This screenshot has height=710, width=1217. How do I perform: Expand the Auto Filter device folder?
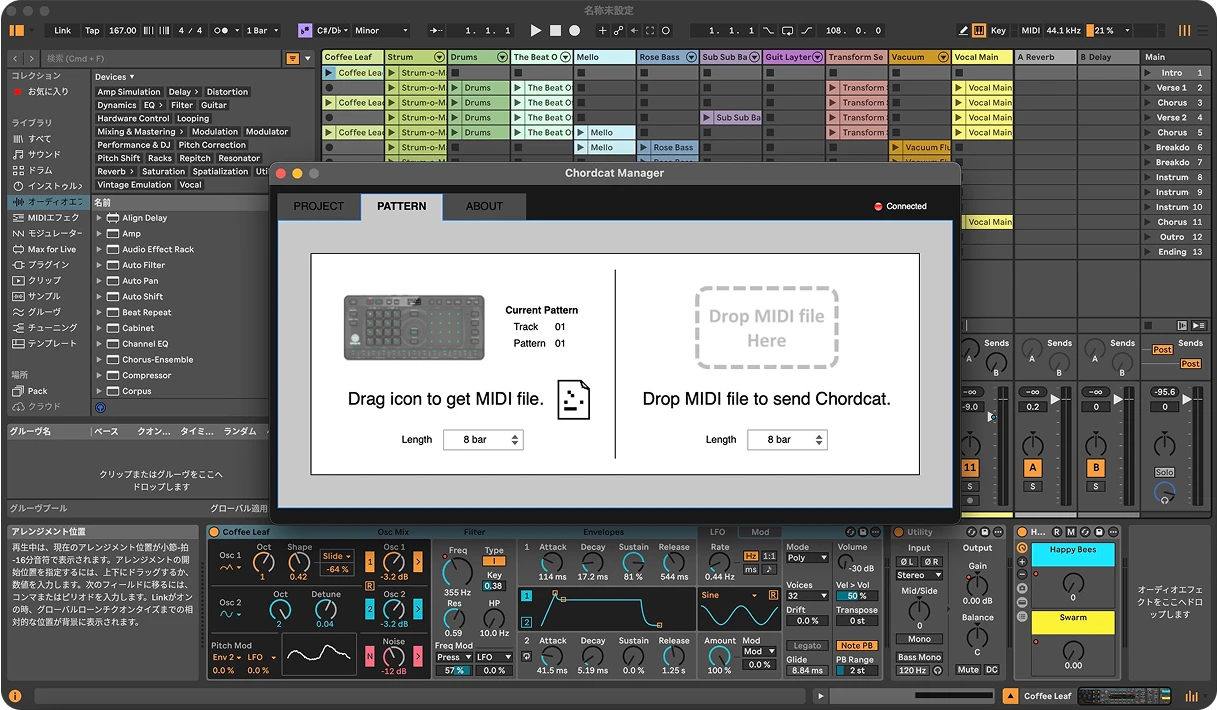coord(99,265)
